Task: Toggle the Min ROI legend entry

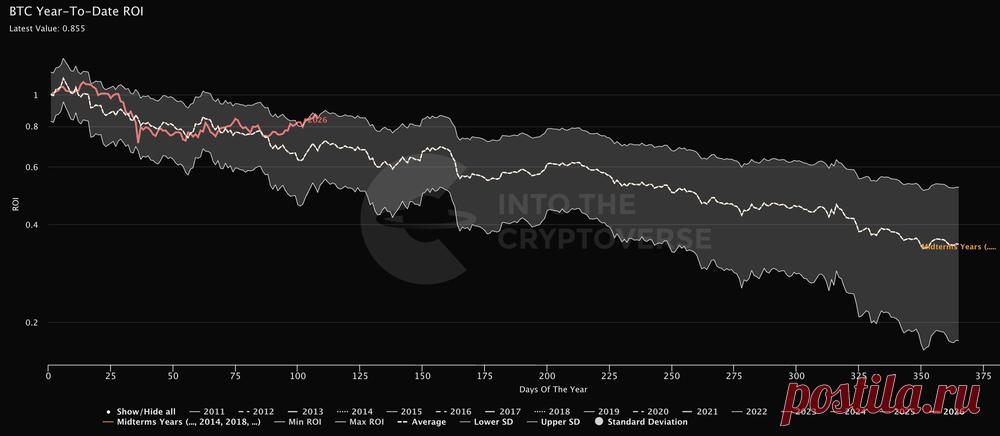Action: pyautogui.click(x=296, y=421)
